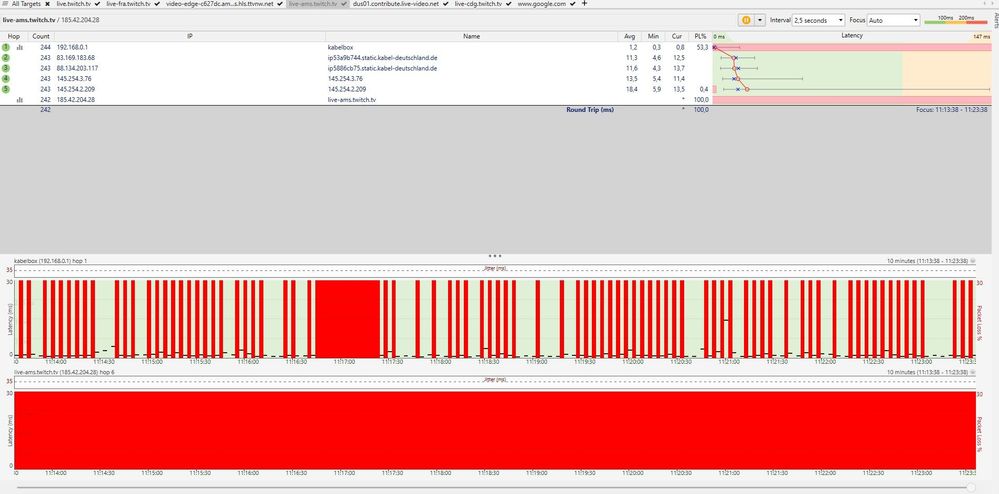
Task: Sort by the Name column header
Action: [x=471, y=36]
